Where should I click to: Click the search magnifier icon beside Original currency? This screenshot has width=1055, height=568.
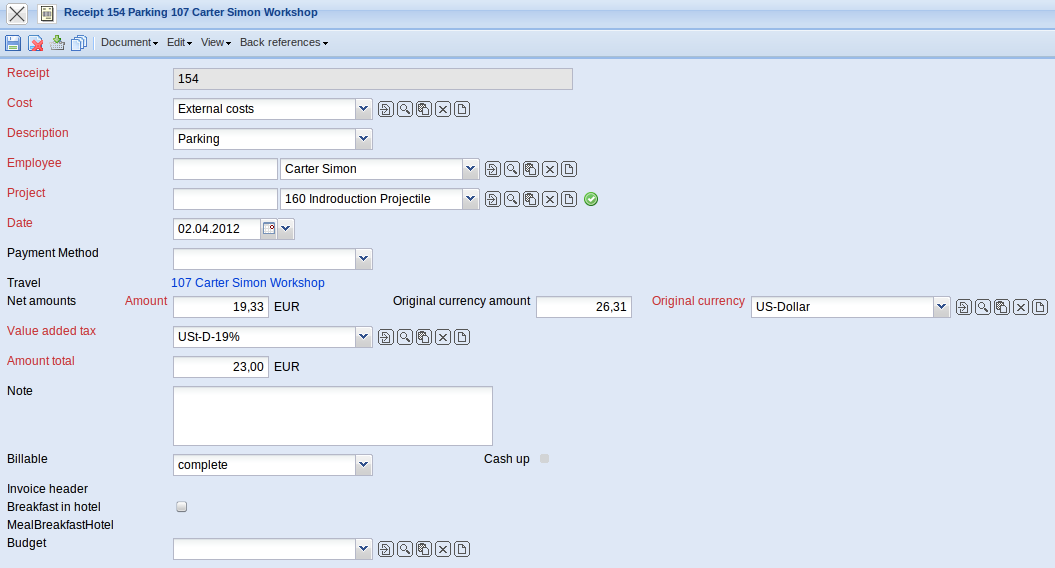click(x=983, y=307)
